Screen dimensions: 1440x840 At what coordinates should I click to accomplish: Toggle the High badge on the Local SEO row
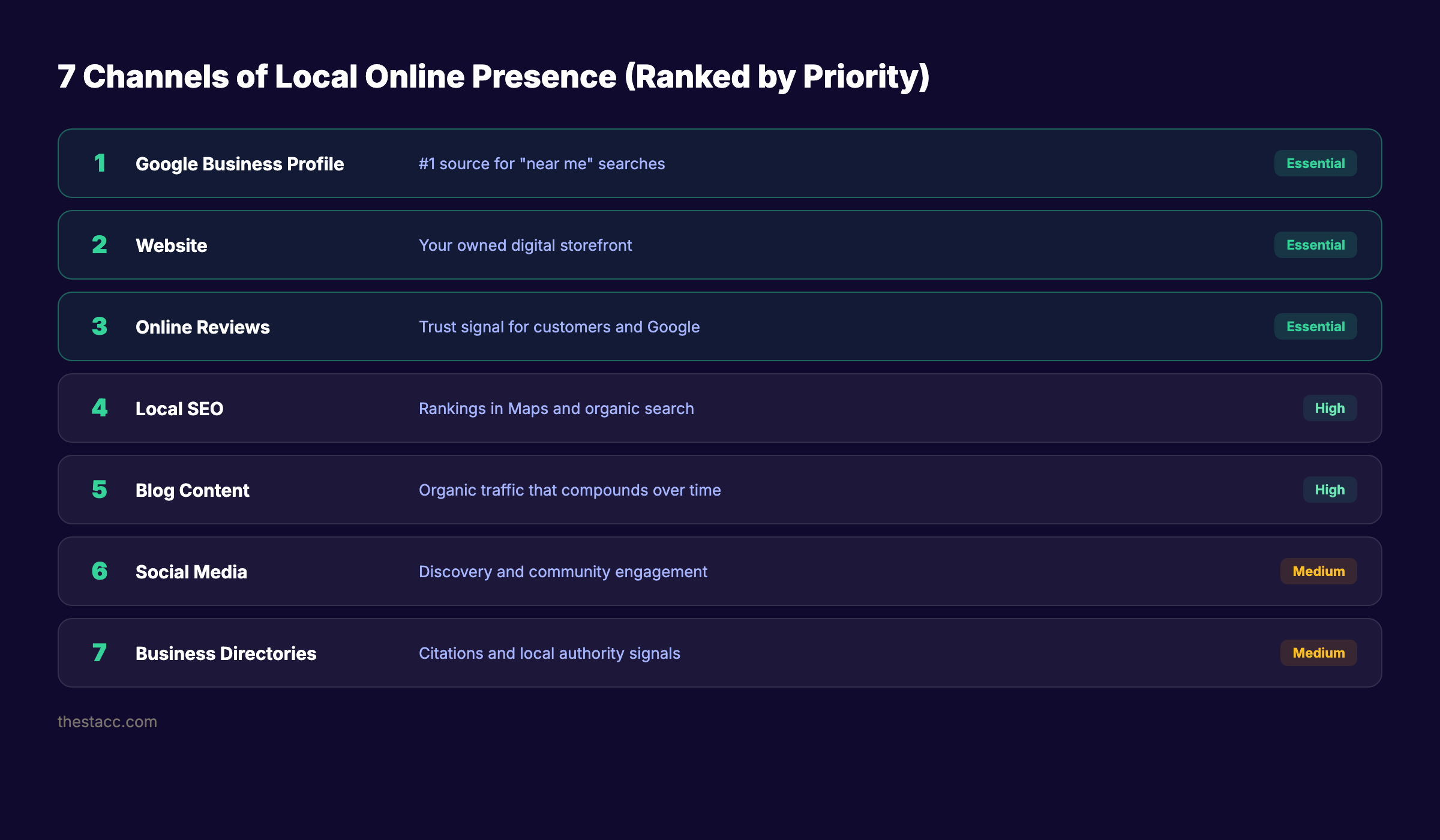1330,408
